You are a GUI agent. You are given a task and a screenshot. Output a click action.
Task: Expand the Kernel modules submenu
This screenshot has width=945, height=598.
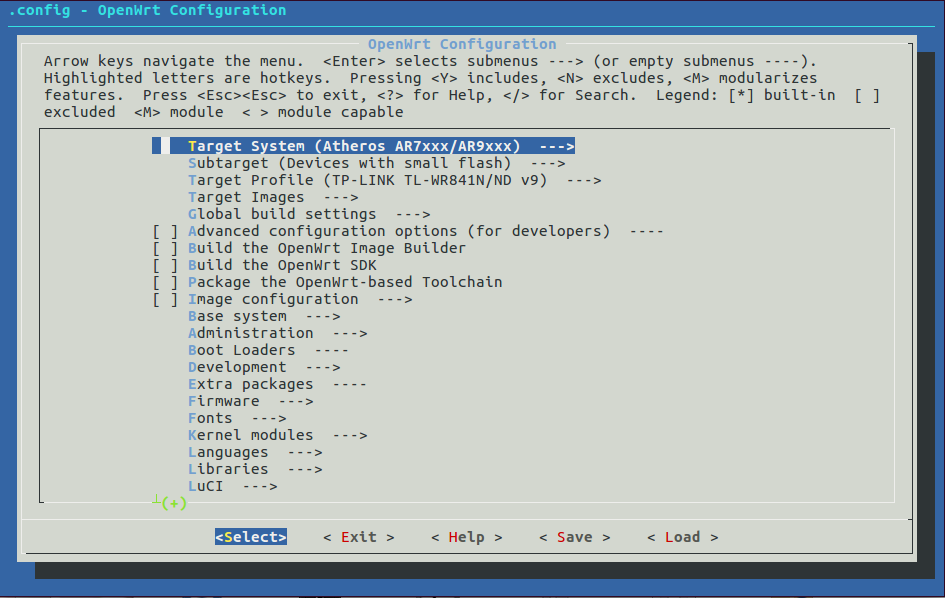[278, 435]
